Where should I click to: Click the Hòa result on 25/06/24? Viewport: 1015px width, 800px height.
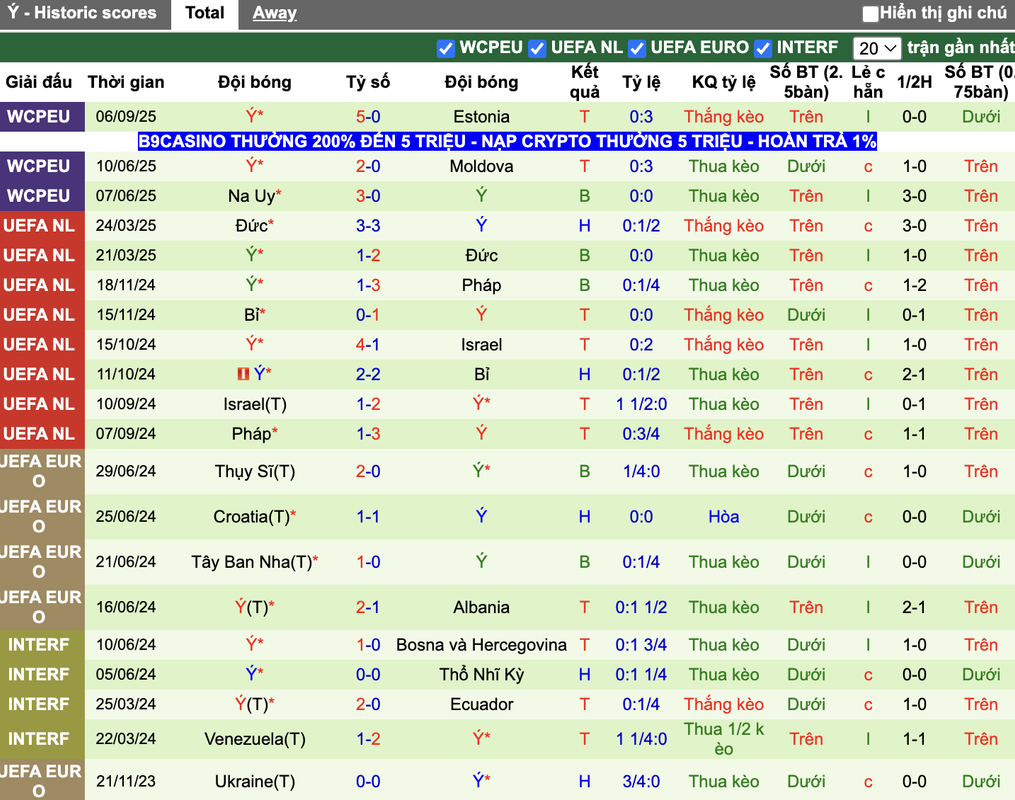[x=724, y=517]
